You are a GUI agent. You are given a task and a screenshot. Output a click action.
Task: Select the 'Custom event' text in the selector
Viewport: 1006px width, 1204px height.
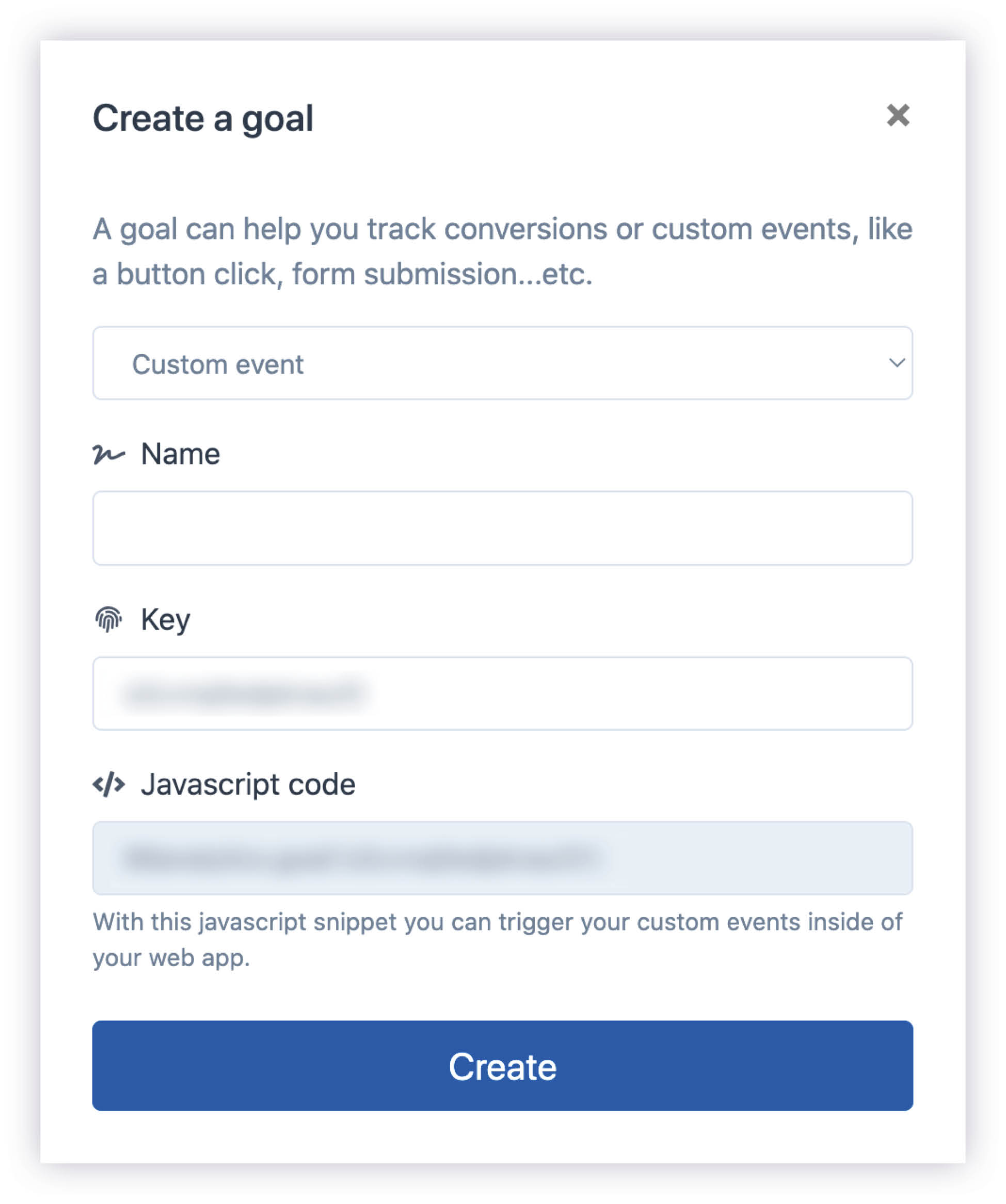(x=218, y=364)
